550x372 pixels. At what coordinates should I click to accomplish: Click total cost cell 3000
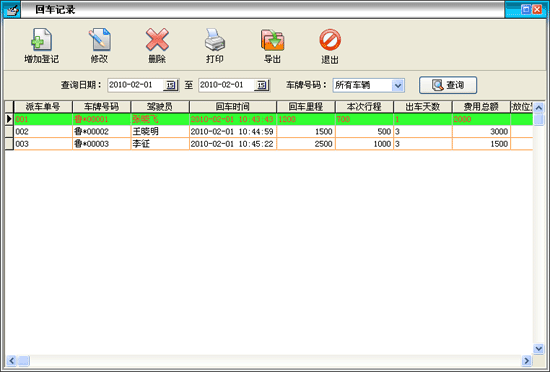[481, 131]
